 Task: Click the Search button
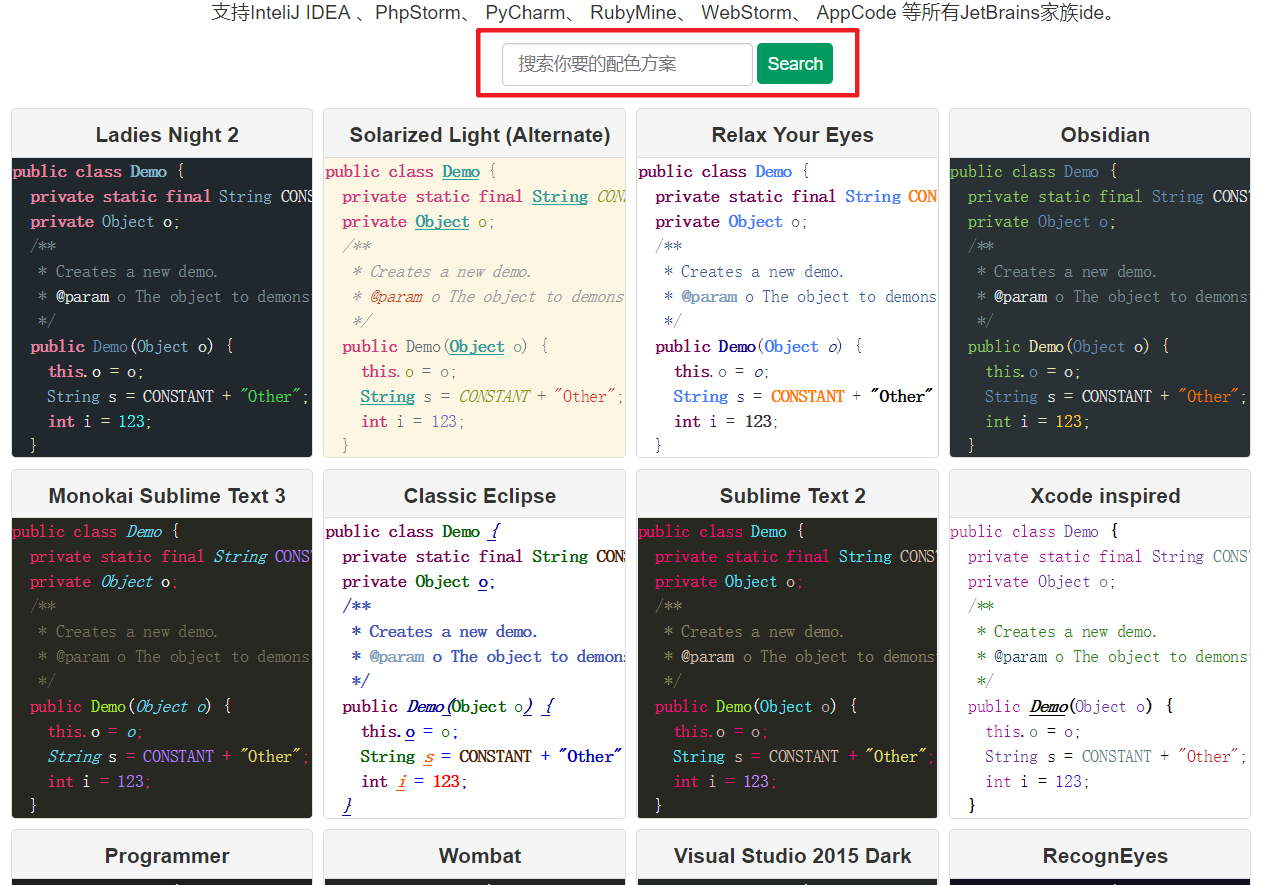(794, 63)
